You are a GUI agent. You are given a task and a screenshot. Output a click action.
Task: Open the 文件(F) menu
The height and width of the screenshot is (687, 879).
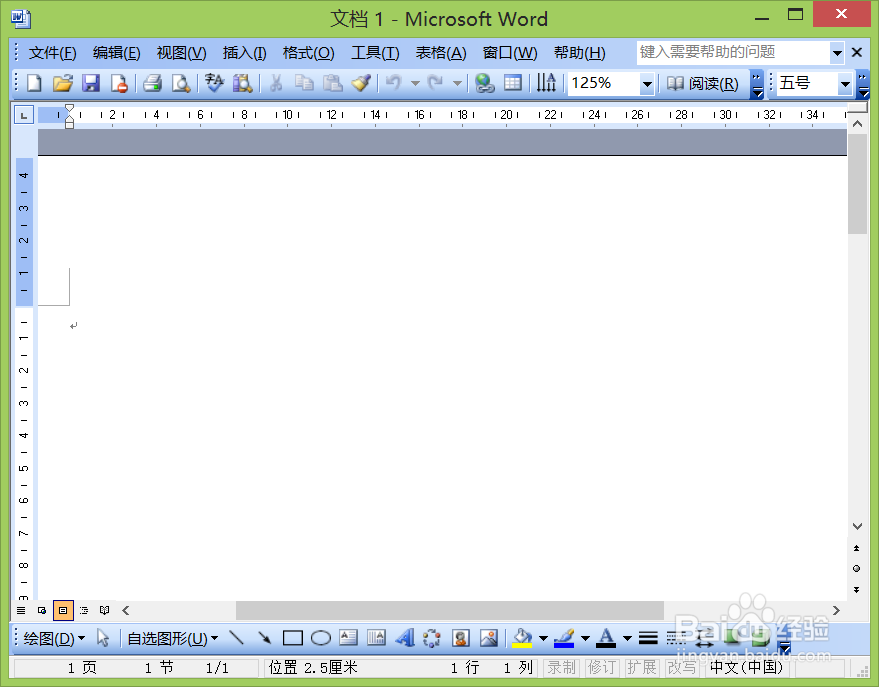[x=53, y=53]
